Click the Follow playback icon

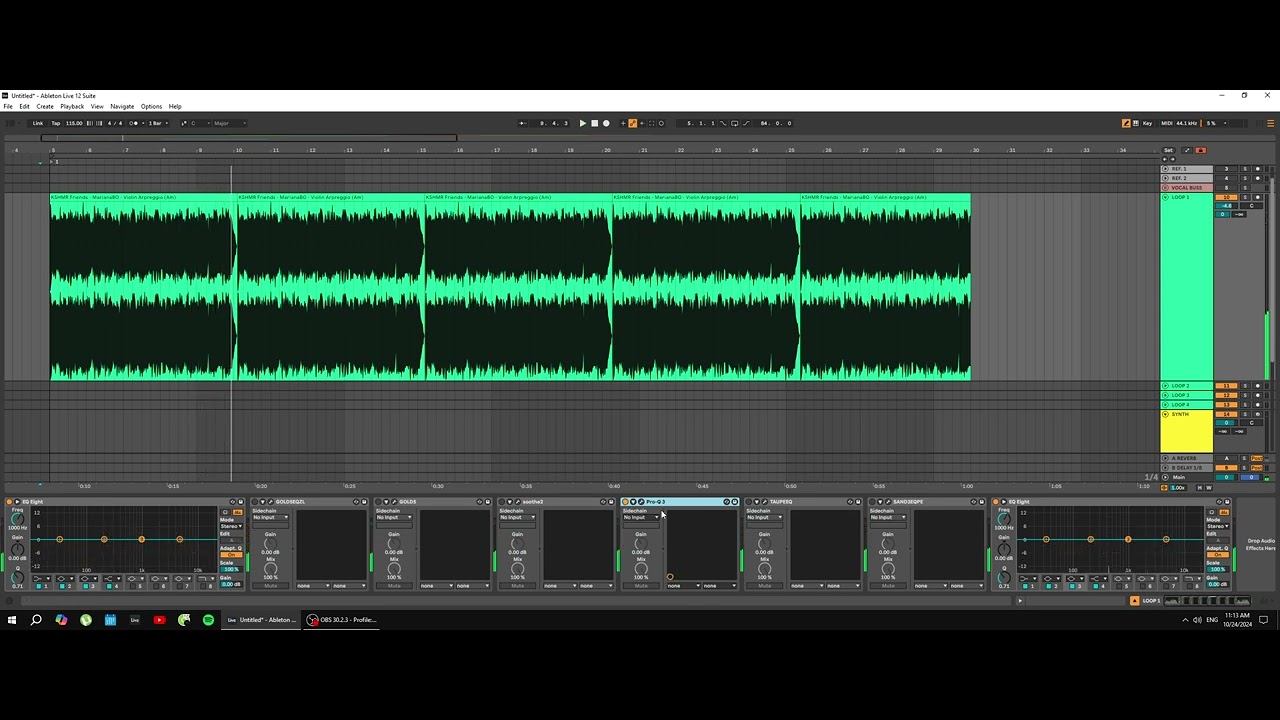coord(522,123)
